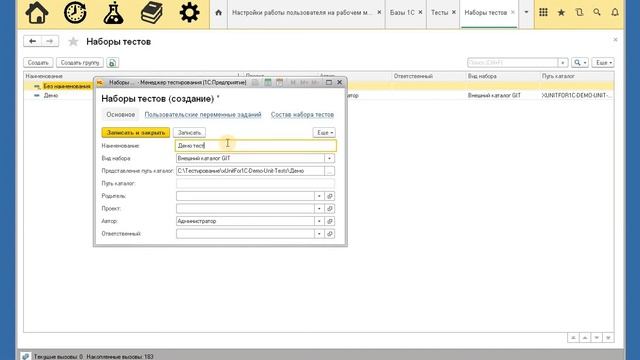The width and height of the screenshot is (640, 360).
Task: Select the Основное tab in the dialog
Action: click(120, 115)
